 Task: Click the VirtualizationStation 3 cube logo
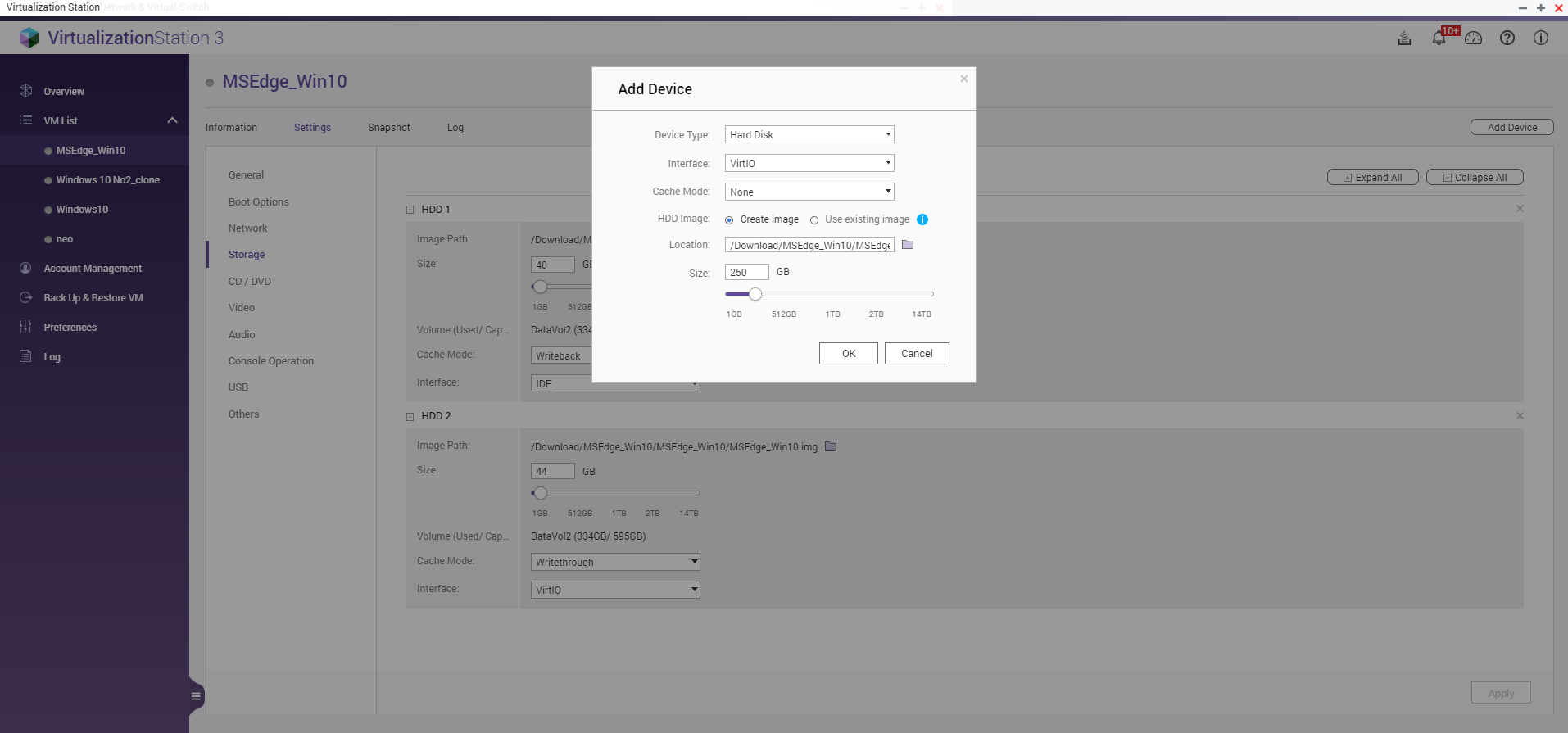(29, 38)
